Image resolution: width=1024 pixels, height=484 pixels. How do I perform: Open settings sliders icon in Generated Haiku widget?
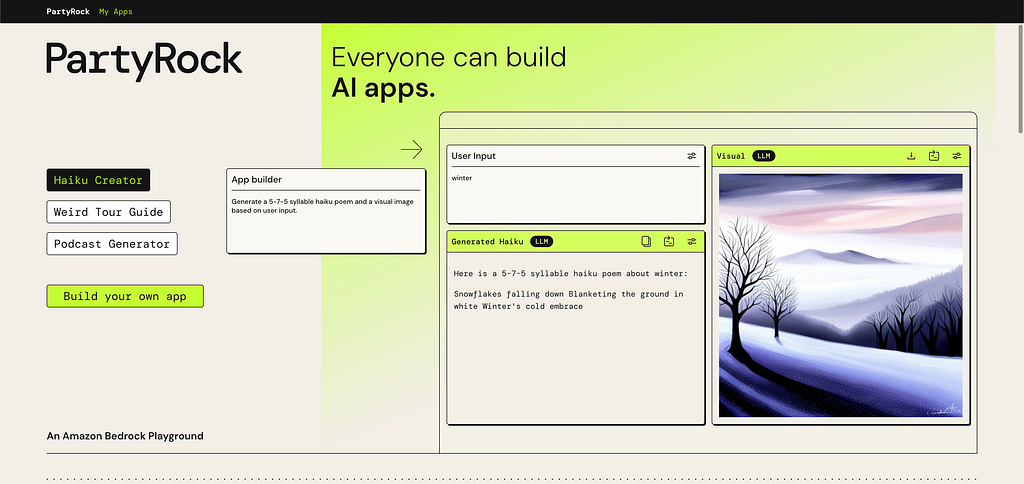click(692, 242)
